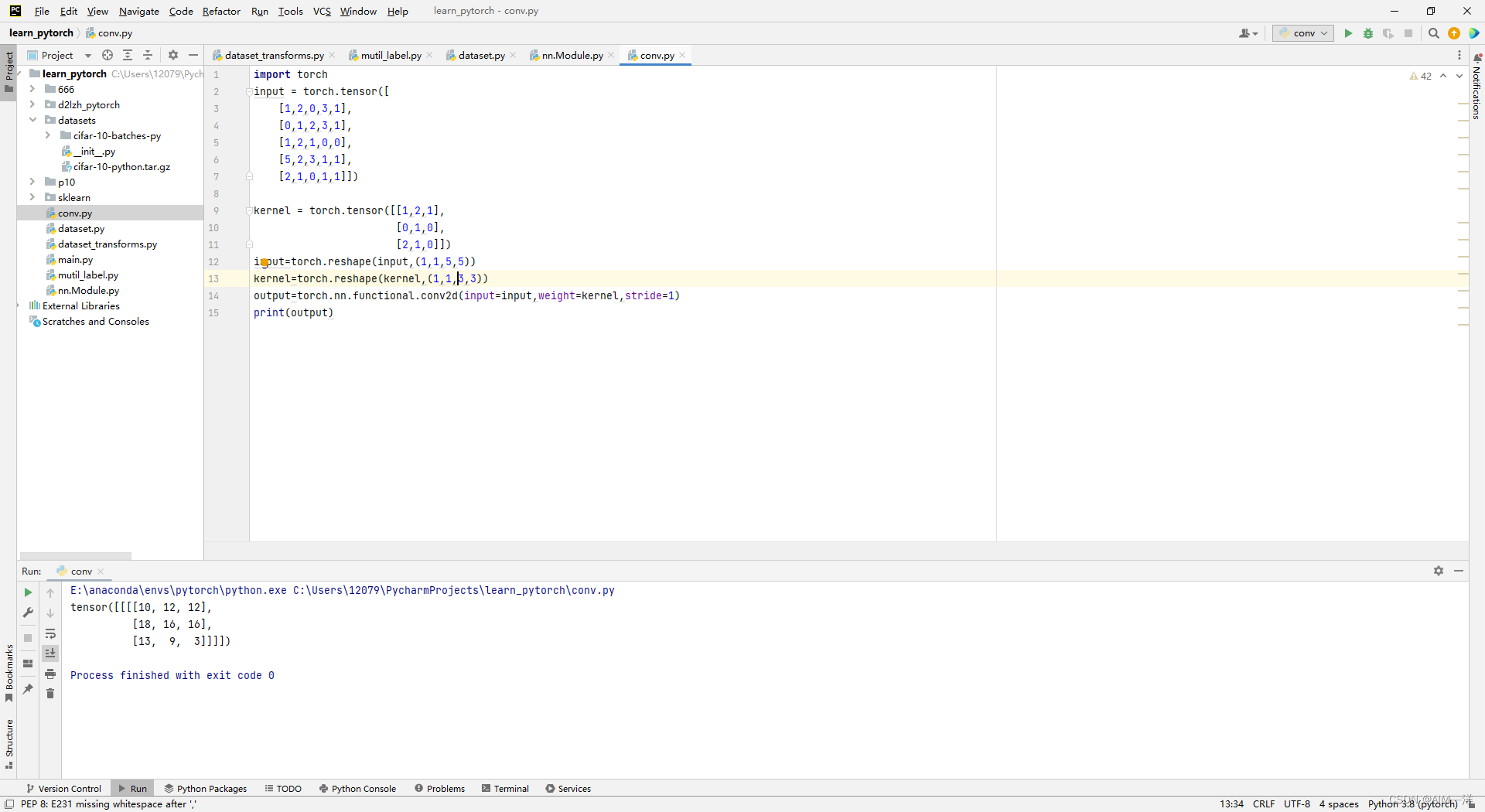The height and width of the screenshot is (812, 1485).
Task: Collapse all in Project tool window
Action: tap(148, 55)
